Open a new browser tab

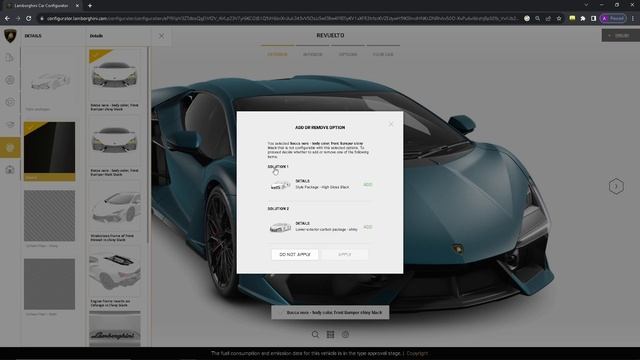(x=90, y=6)
